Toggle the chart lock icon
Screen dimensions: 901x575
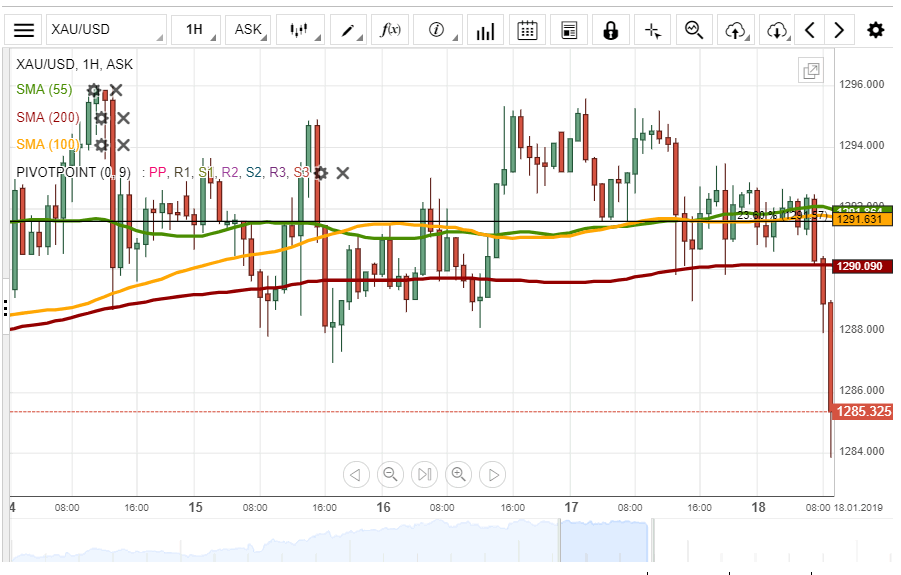tap(611, 30)
